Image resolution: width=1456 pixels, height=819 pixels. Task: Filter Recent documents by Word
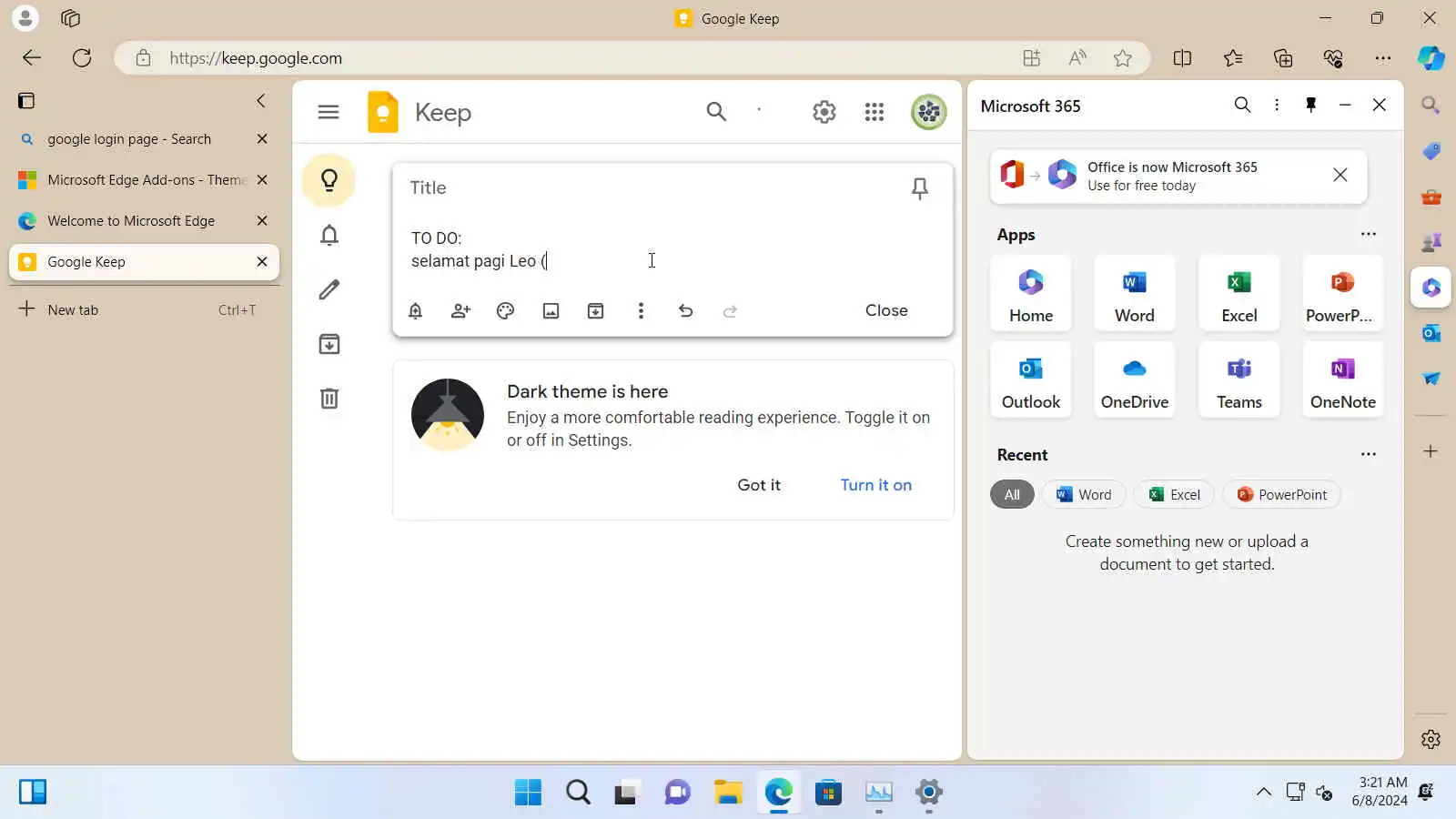point(1084,494)
